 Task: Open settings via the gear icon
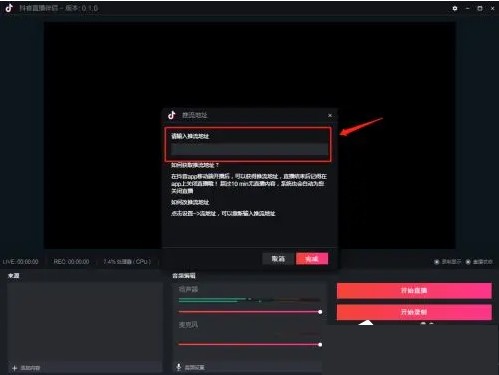pyautogui.click(x=455, y=8)
